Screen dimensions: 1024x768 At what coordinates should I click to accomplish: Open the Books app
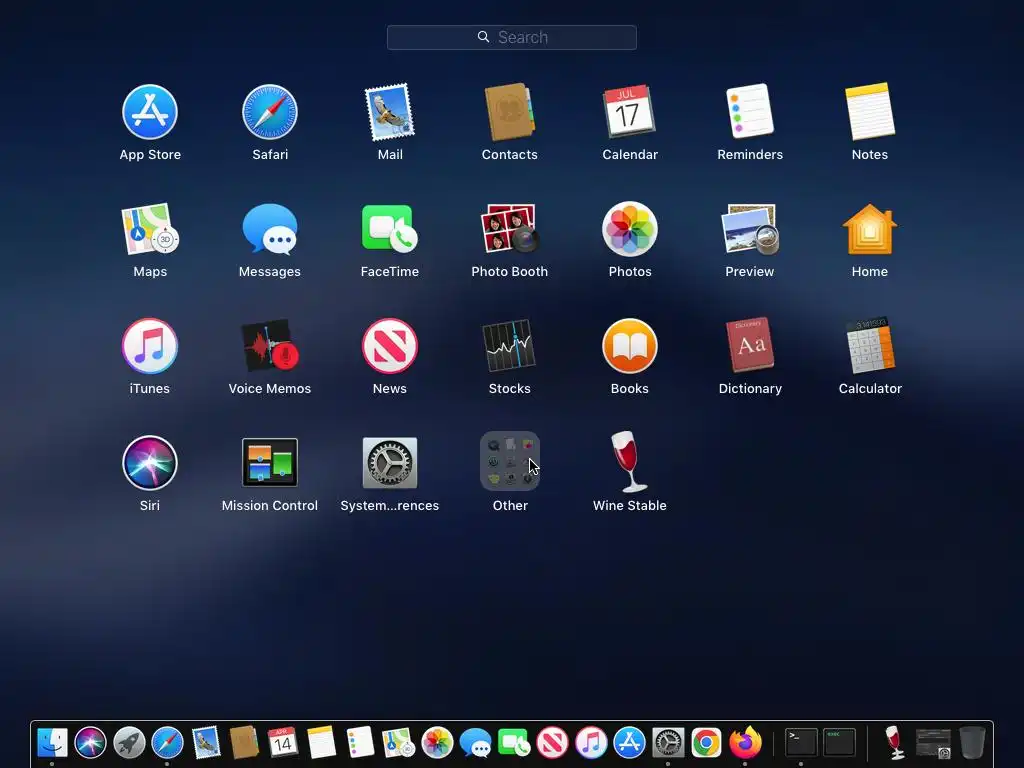tap(630, 345)
